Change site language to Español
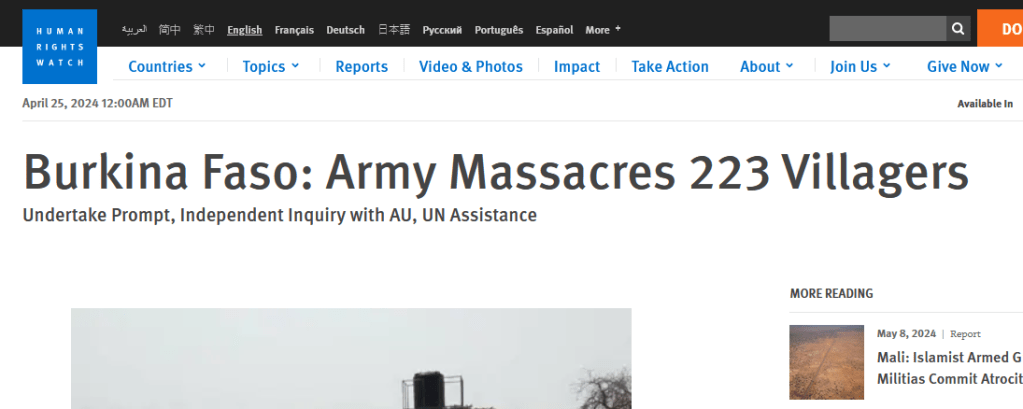The height and width of the screenshot is (409, 1023). (x=554, y=30)
